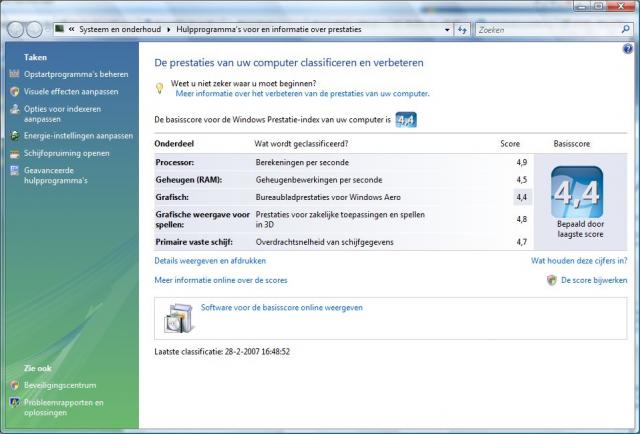Open 'Visuele effecten aanpassen' task link
The height and width of the screenshot is (434, 640).
[71, 91]
